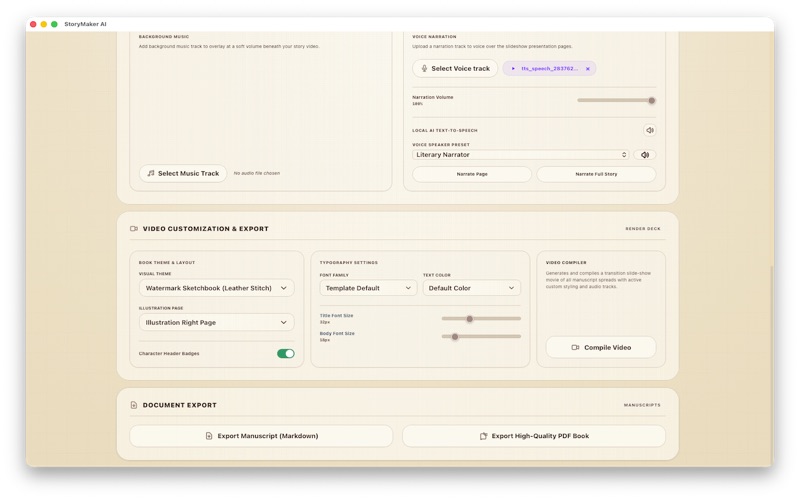Click Select Voice track button
Viewport: 800px width, 500px height.
(x=455, y=68)
